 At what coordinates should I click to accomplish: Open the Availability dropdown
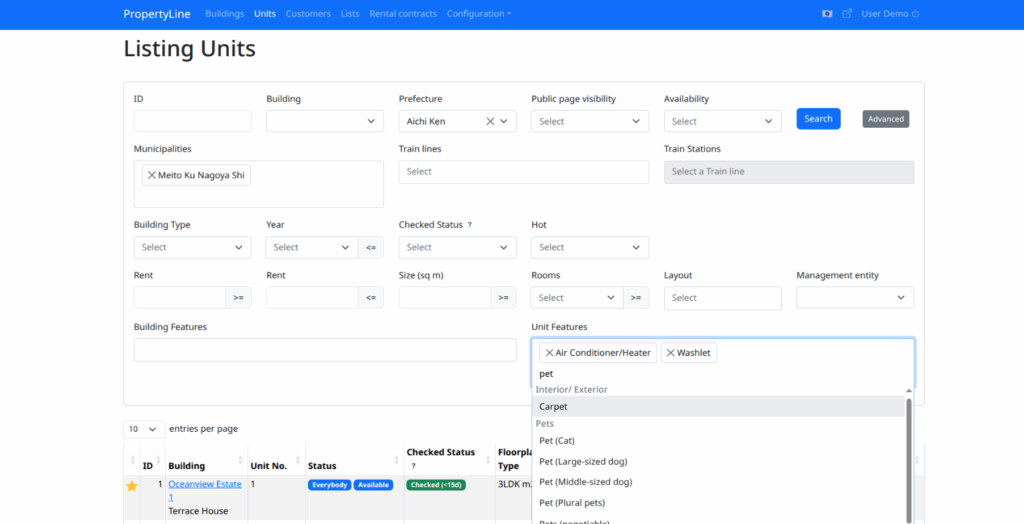722,121
